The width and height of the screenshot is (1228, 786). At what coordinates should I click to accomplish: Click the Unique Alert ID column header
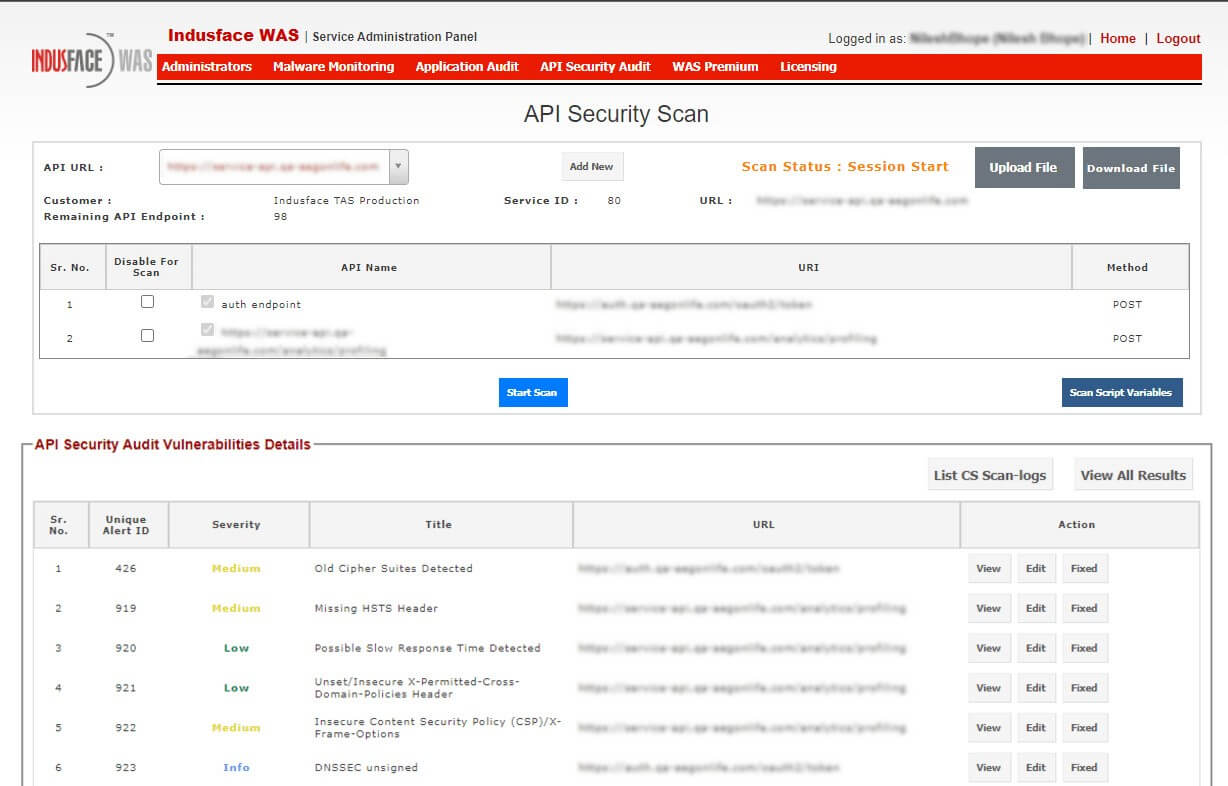(126, 525)
